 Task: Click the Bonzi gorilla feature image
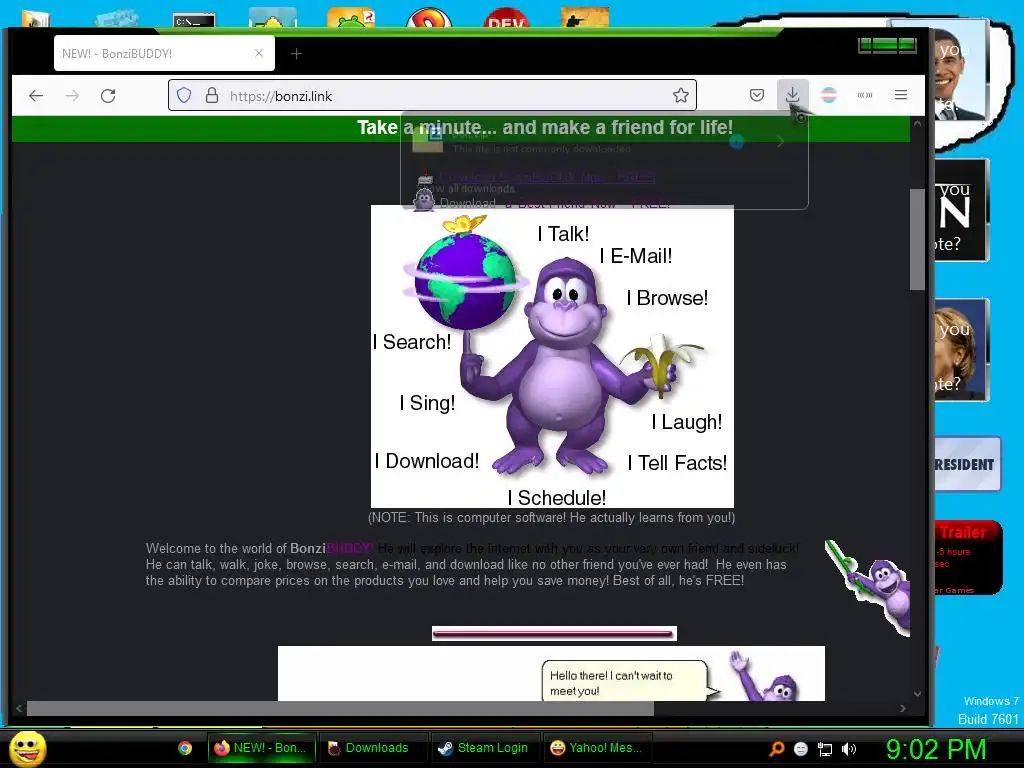pyautogui.click(x=552, y=357)
